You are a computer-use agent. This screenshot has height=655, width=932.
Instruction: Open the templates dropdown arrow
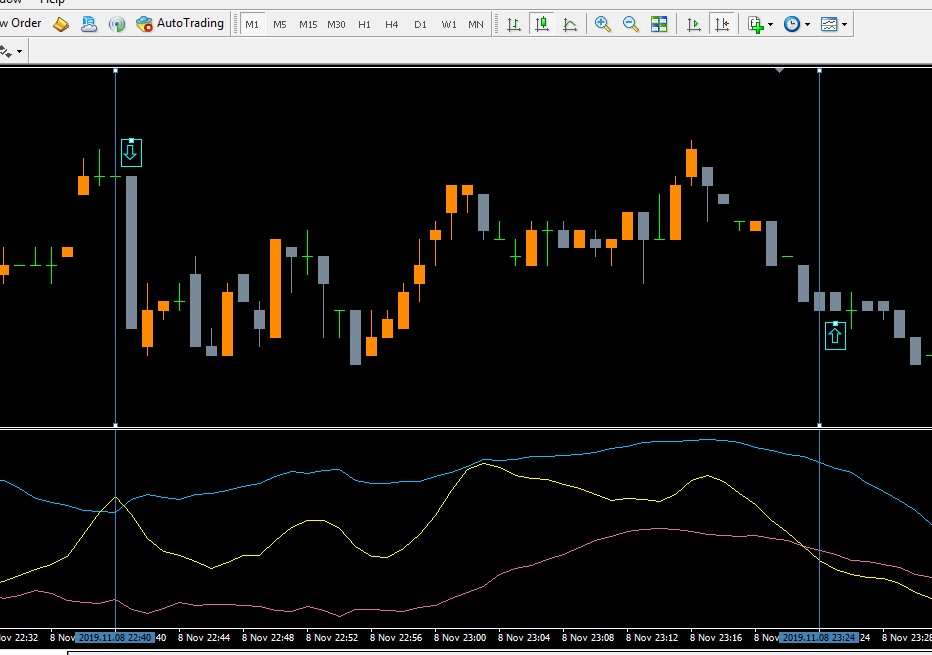[x=845, y=24]
